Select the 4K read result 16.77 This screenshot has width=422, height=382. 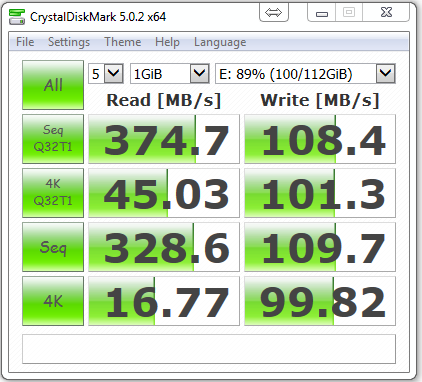coord(164,301)
